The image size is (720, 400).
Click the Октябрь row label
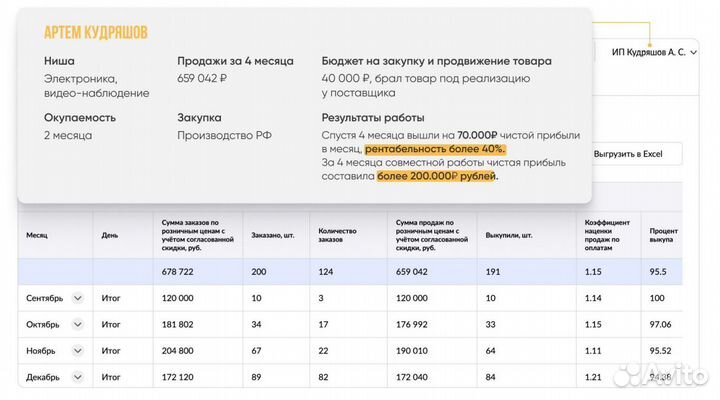pos(43,325)
